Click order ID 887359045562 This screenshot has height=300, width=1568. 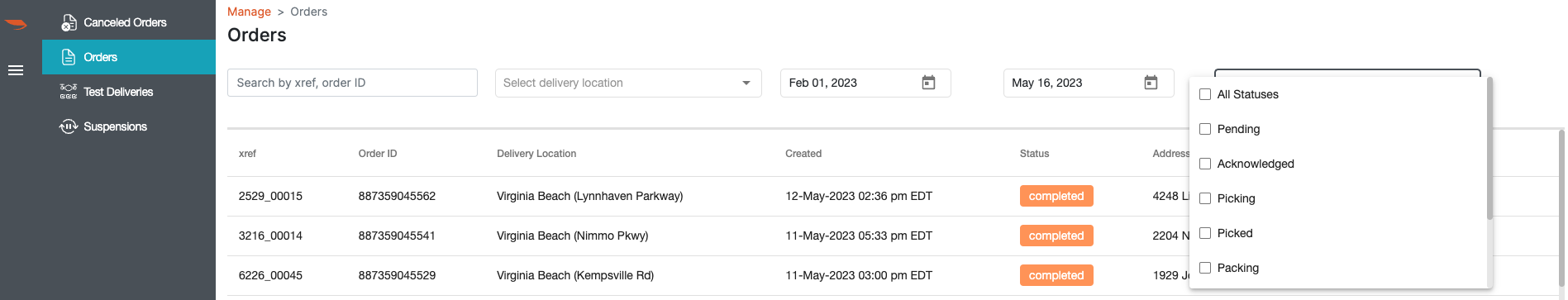coord(397,196)
